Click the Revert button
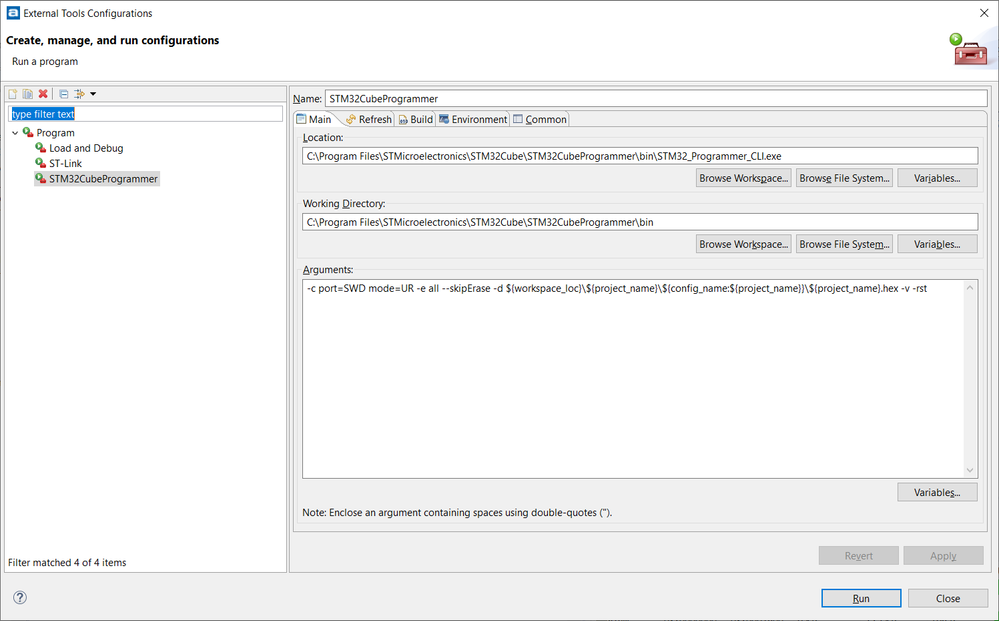The height and width of the screenshot is (621, 999). click(859, 556)
